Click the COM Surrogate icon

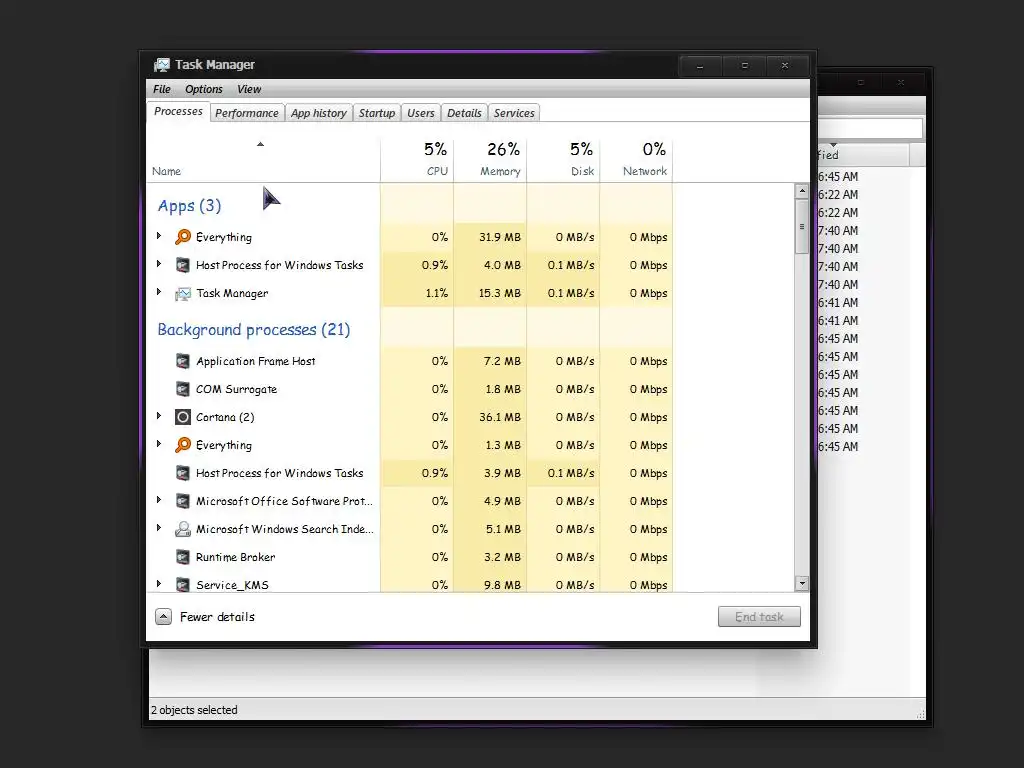coord(183,389)
